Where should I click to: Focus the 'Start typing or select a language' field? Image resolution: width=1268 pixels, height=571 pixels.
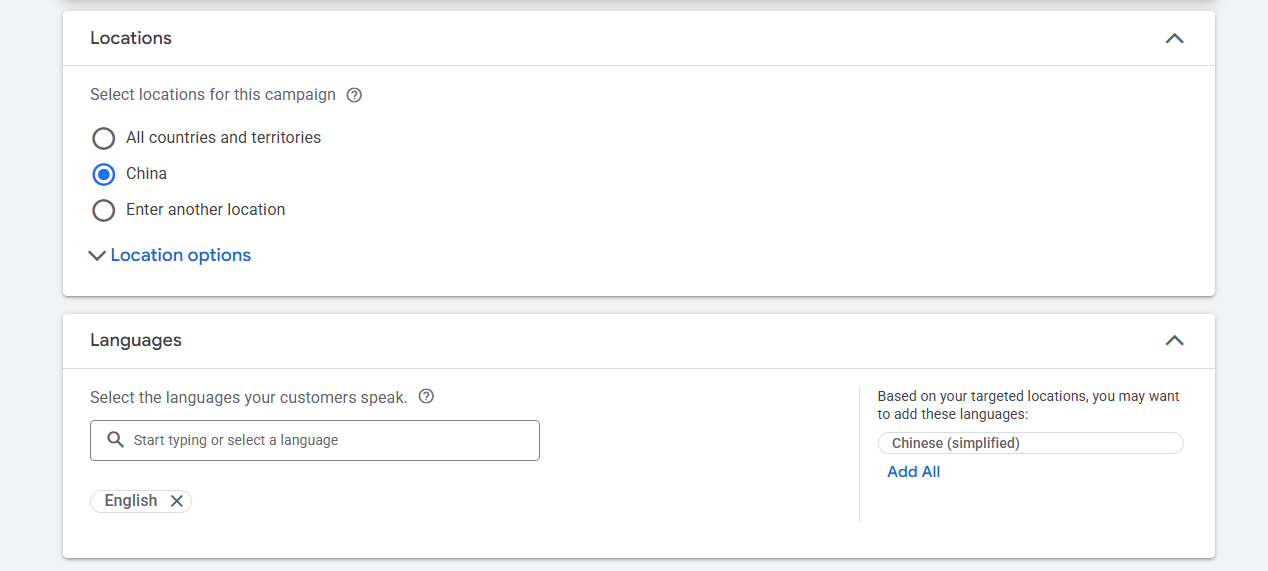pos(330,440)
